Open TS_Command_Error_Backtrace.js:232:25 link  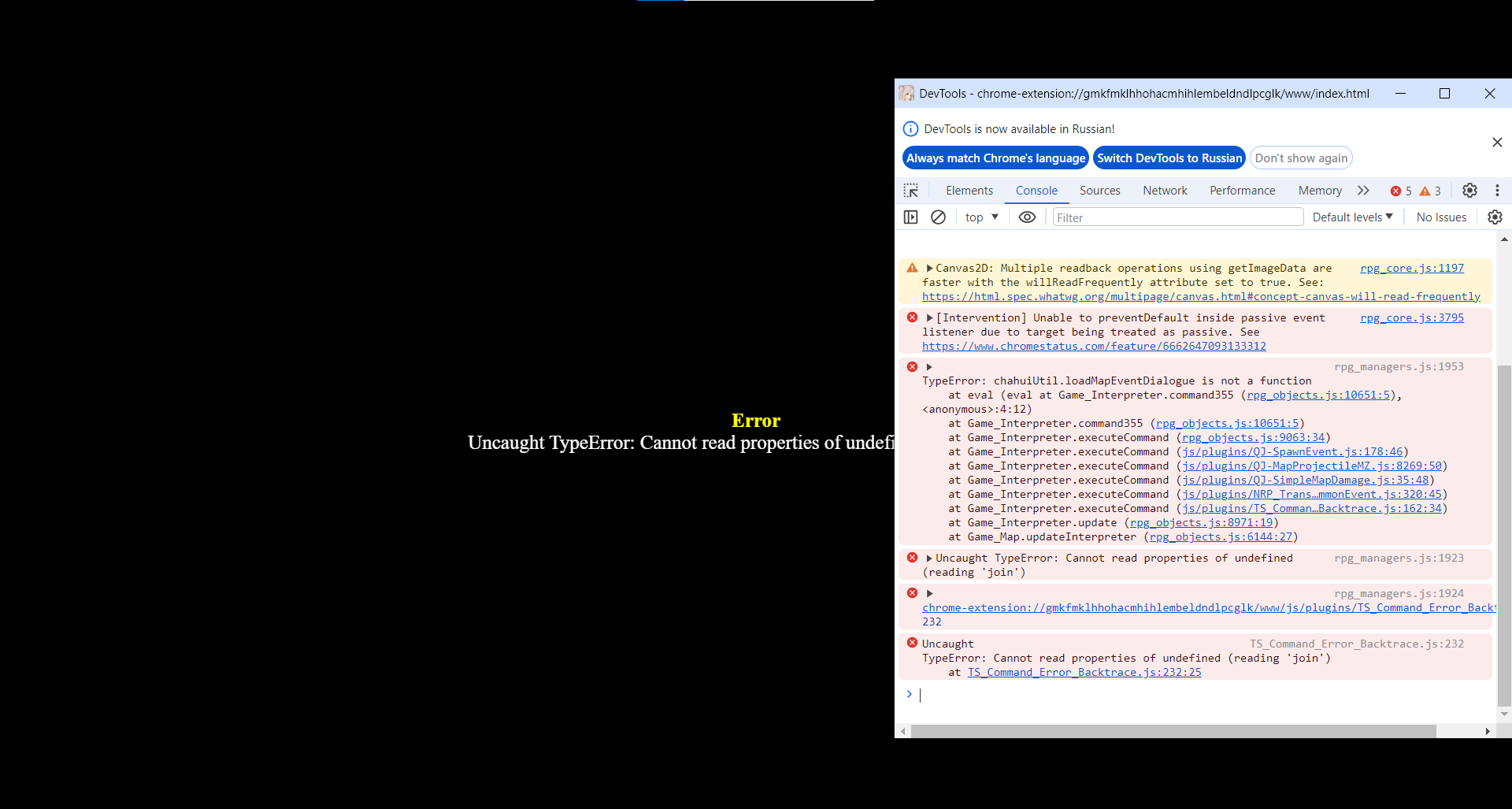(x=1084, y=673)
